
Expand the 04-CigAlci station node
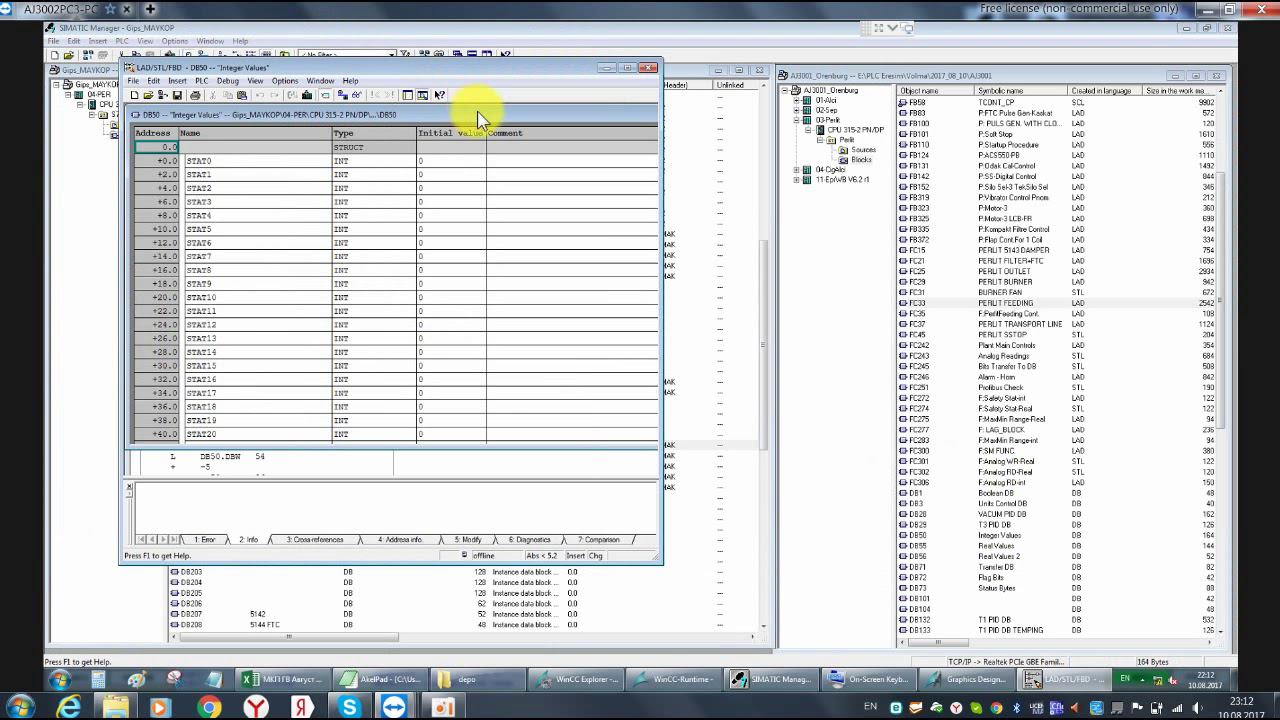[x=797, y=170]
